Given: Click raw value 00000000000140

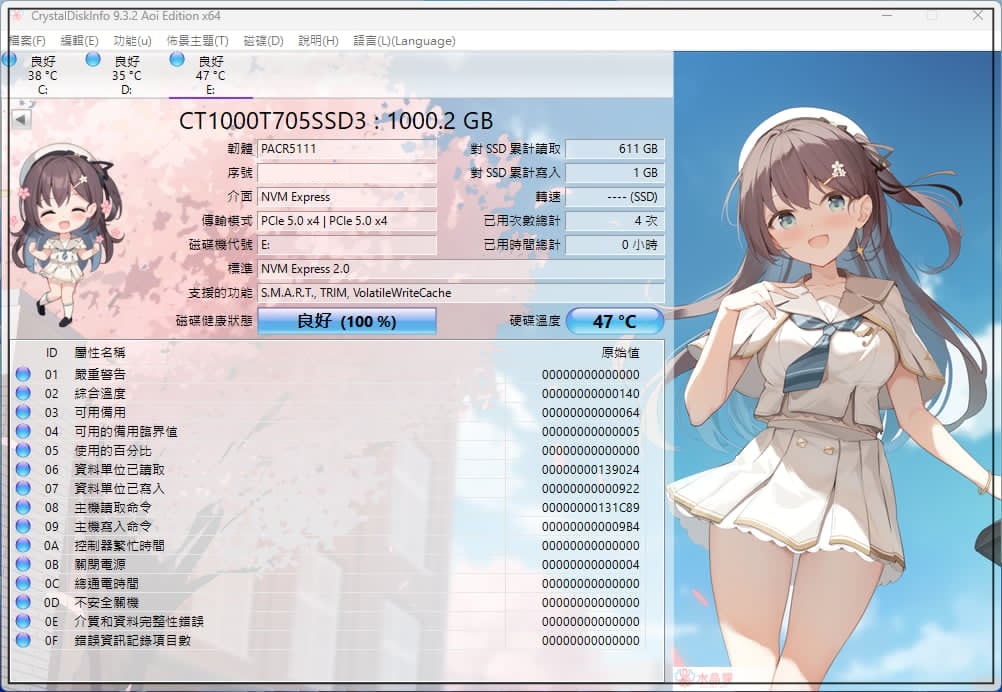Looking at the screenshot, I should click(590, 393).
